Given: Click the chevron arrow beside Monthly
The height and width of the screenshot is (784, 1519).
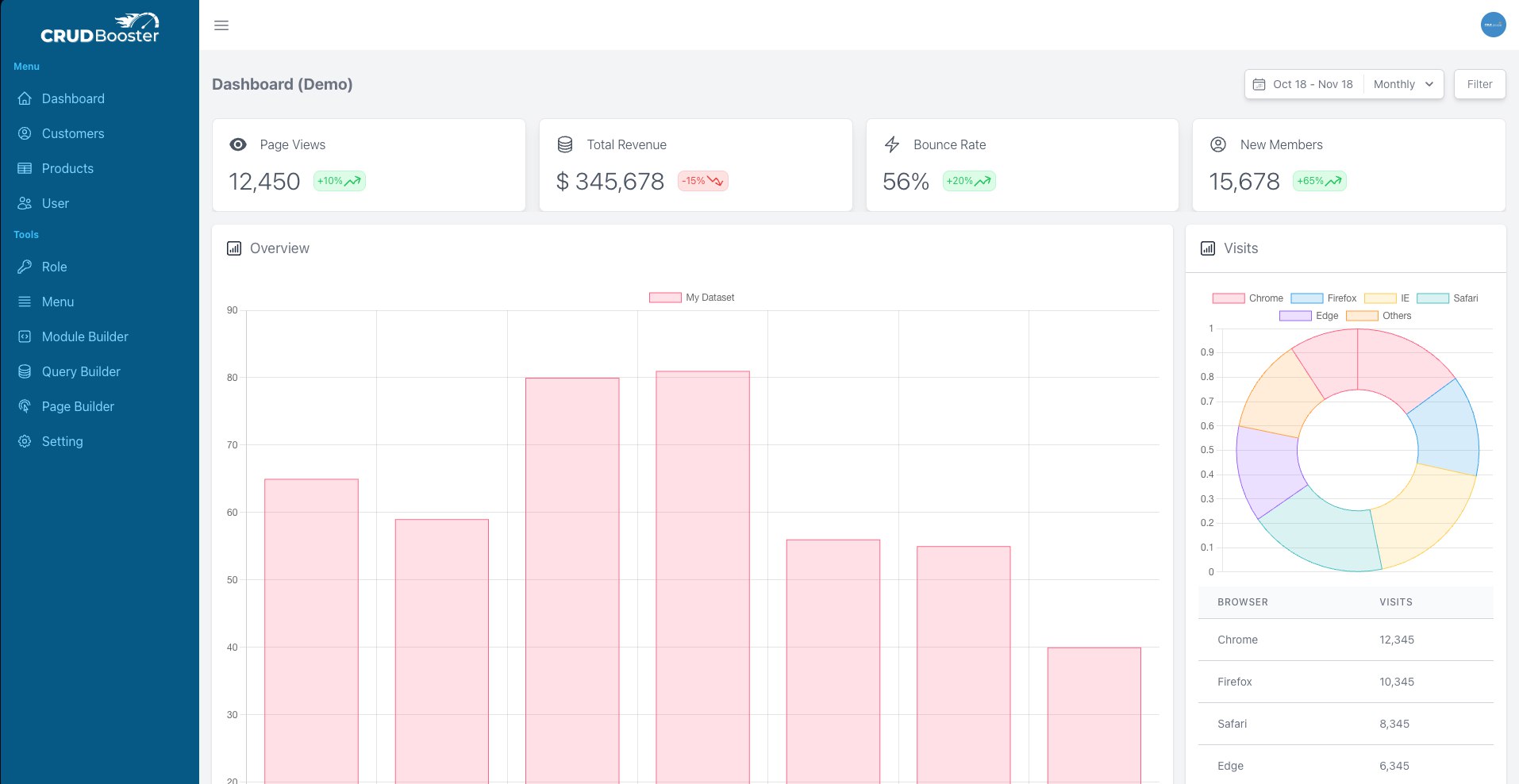Looking at the screenshot, I should pyautogui.click(x=1429, y=84).
